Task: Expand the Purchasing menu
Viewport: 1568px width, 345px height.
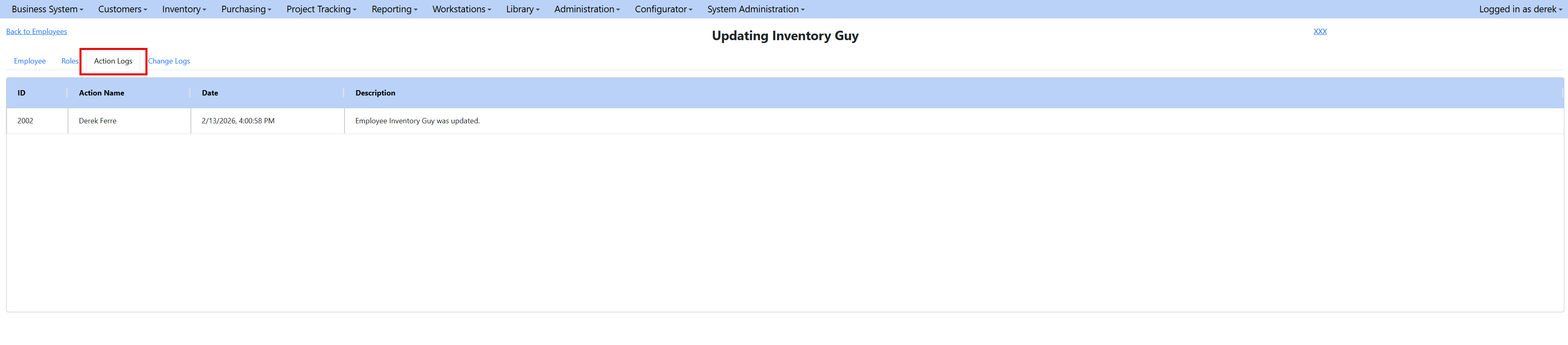Action: (246, 9)
